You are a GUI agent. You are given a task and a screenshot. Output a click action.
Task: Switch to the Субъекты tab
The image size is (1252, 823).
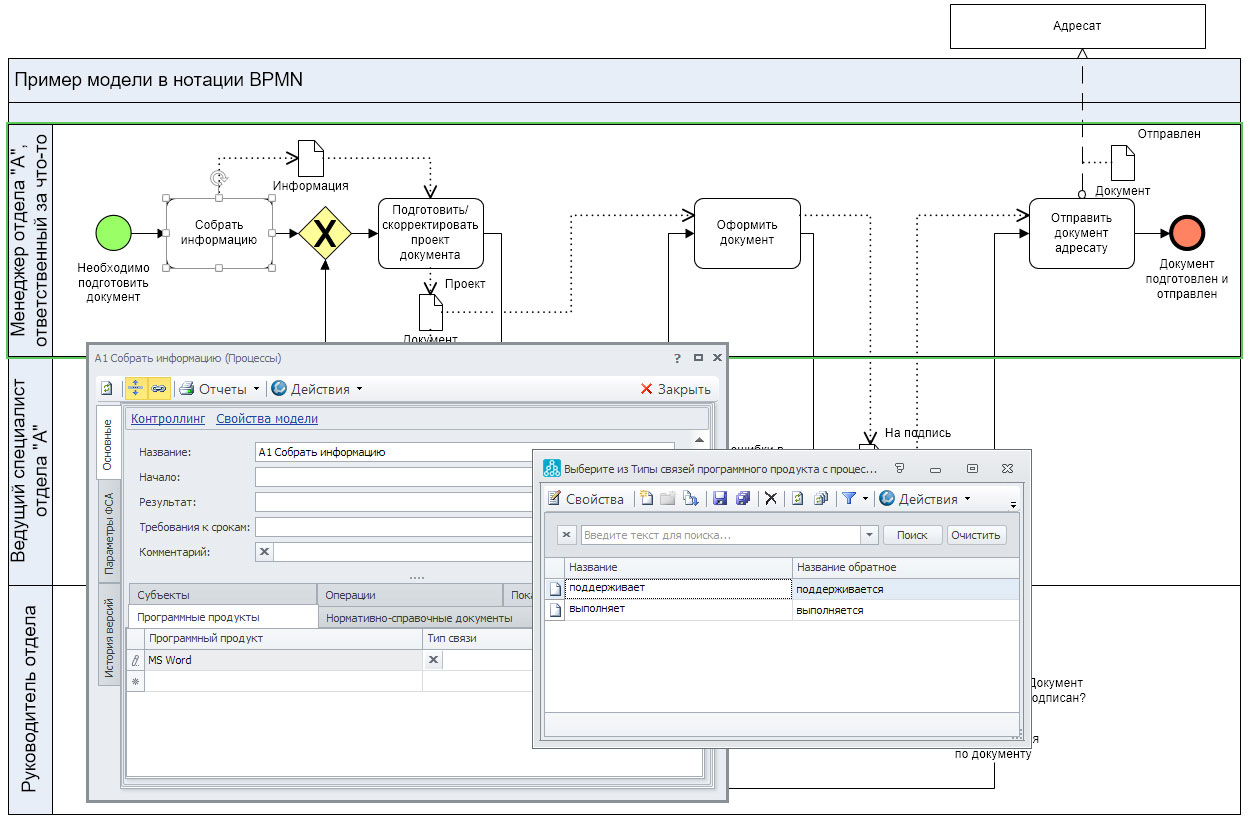point(164,595)
